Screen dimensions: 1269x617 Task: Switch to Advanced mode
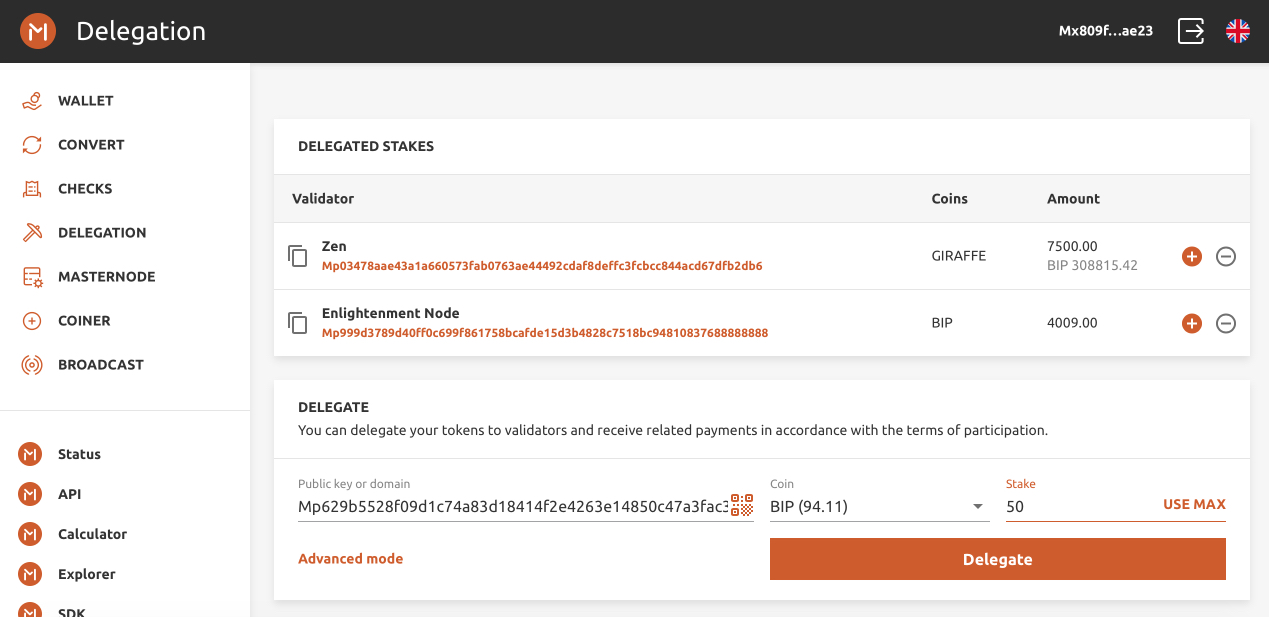(351, 559)
